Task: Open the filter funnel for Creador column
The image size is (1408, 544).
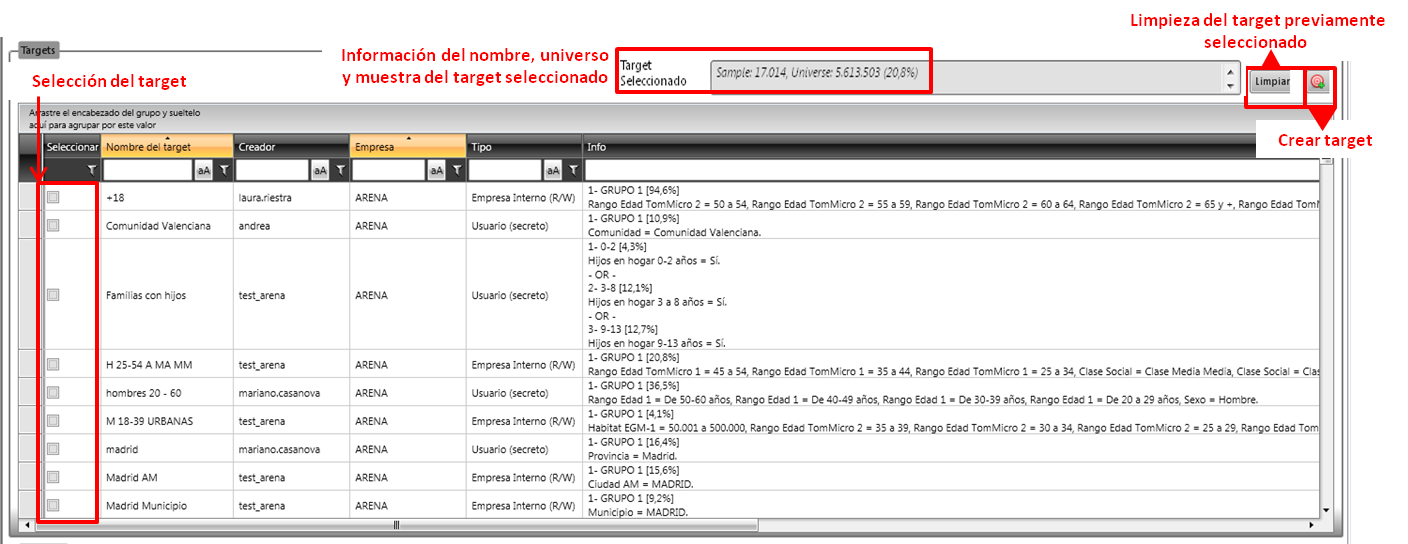Action: coord(340,171)
